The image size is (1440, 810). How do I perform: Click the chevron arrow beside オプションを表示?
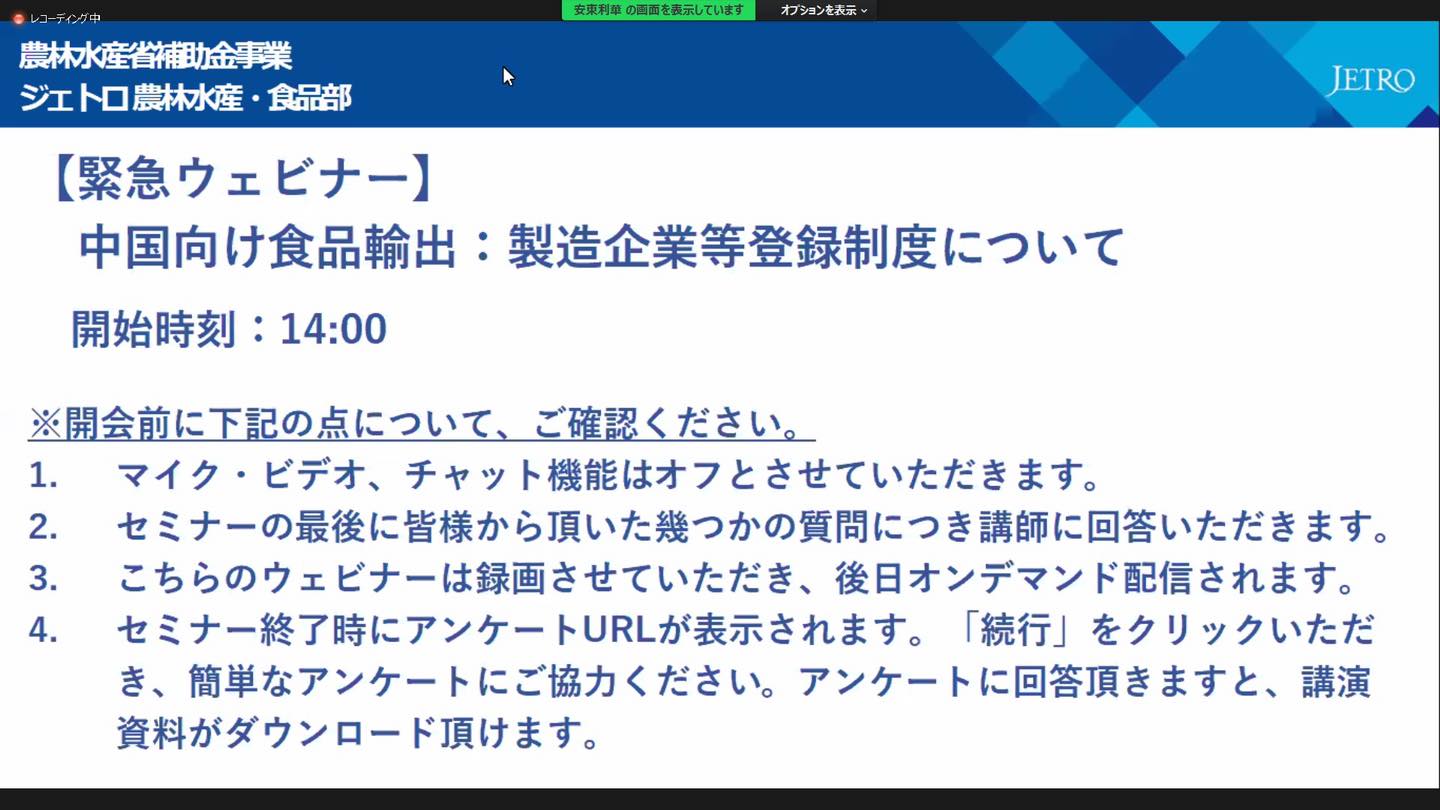tap(864, 11)
